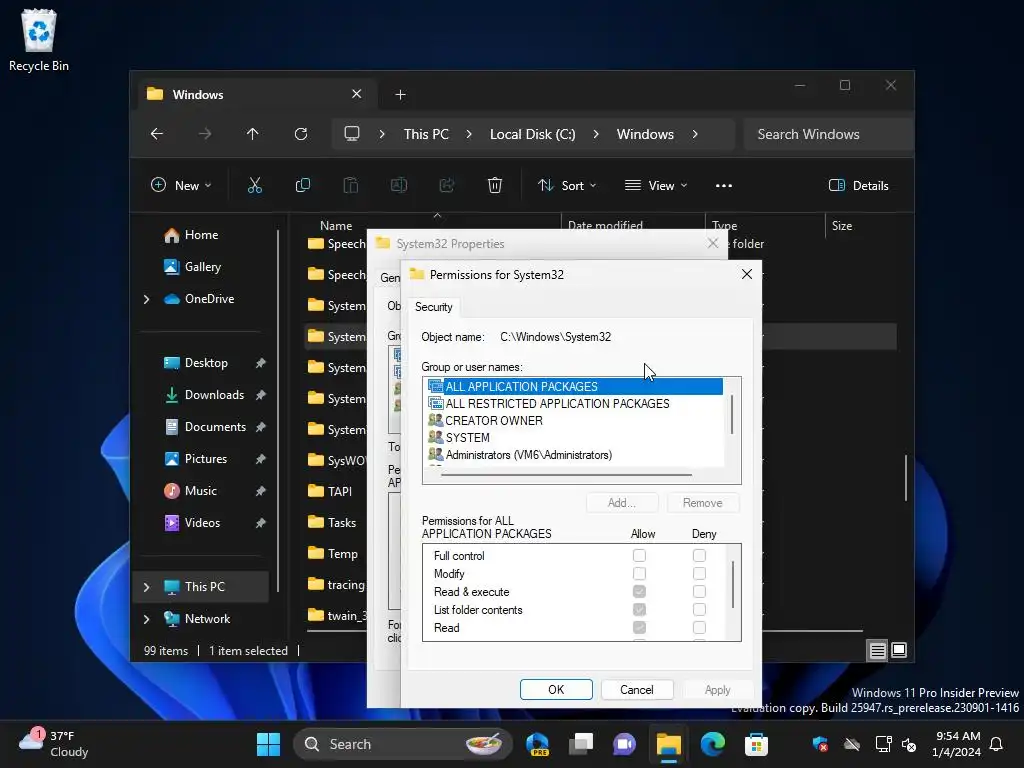1024x768 pixels.
Task: Switch to details list view icon in status bar
Action: click(877, 650)
